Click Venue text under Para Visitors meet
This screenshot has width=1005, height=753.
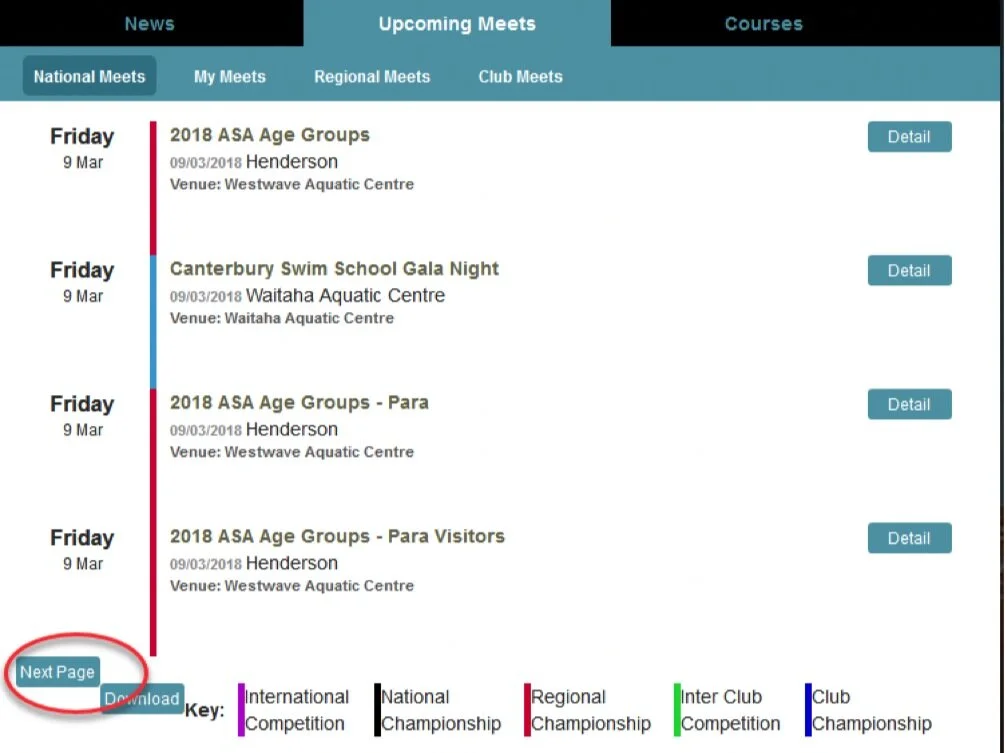pos(292,586)
